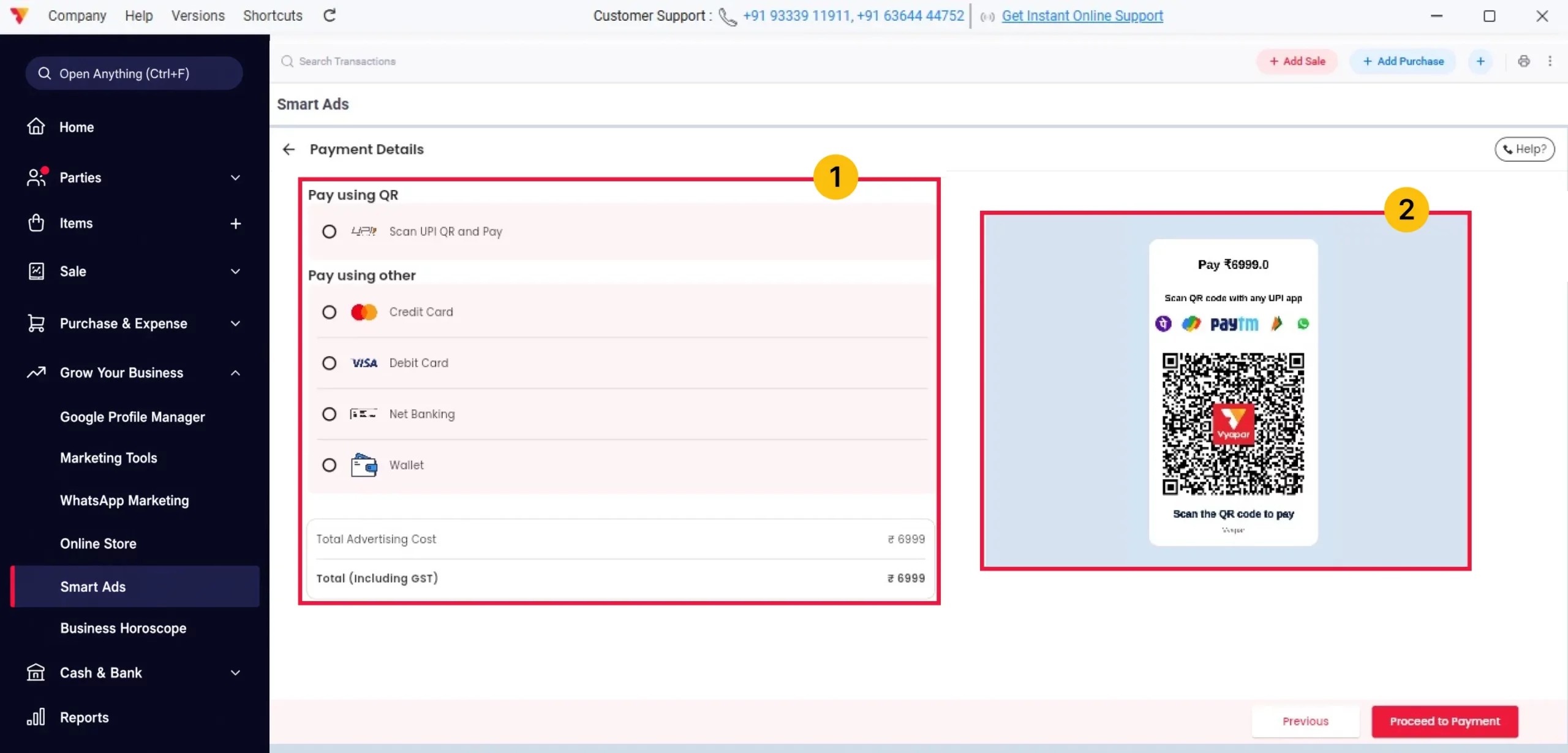The image size is (1568, 753).
Task: Click the Wallet icon
Action: coord(364,465)
